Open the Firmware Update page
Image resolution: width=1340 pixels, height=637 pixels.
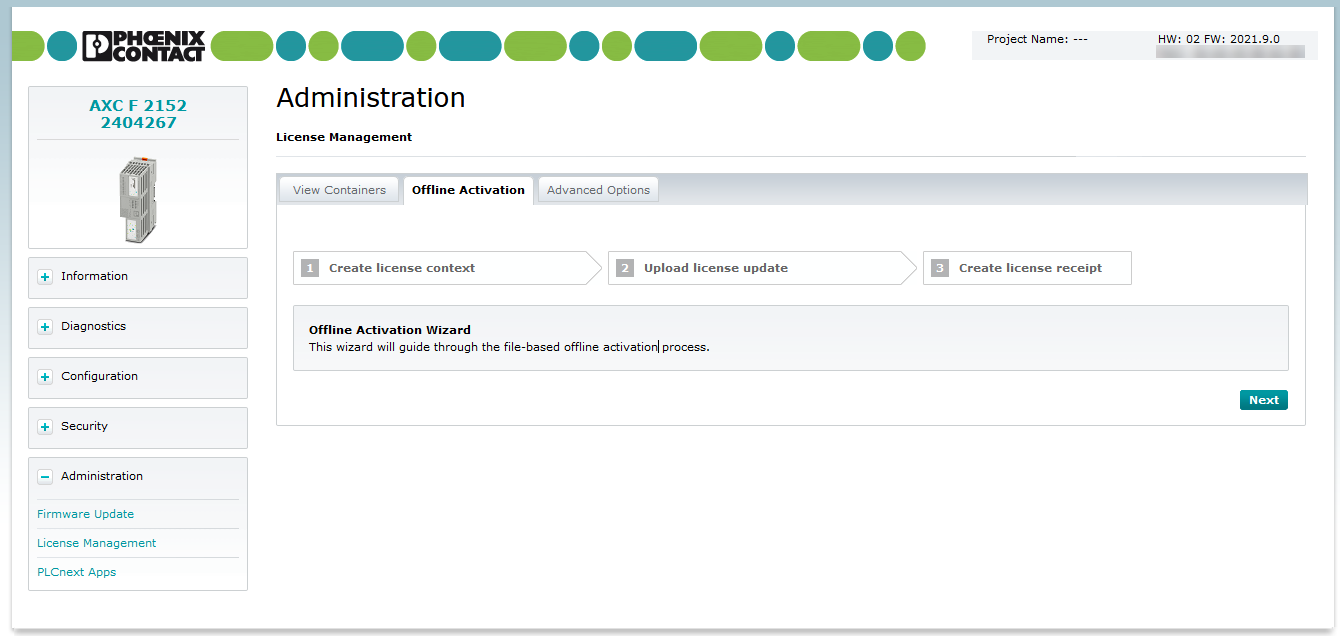pyautogui.click(x=85, y=514)
